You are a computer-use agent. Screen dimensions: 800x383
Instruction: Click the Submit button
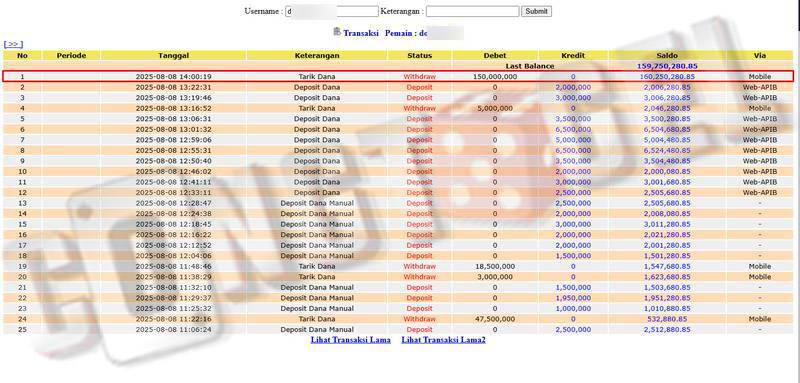pyautogui.click(x=536, y=11)
